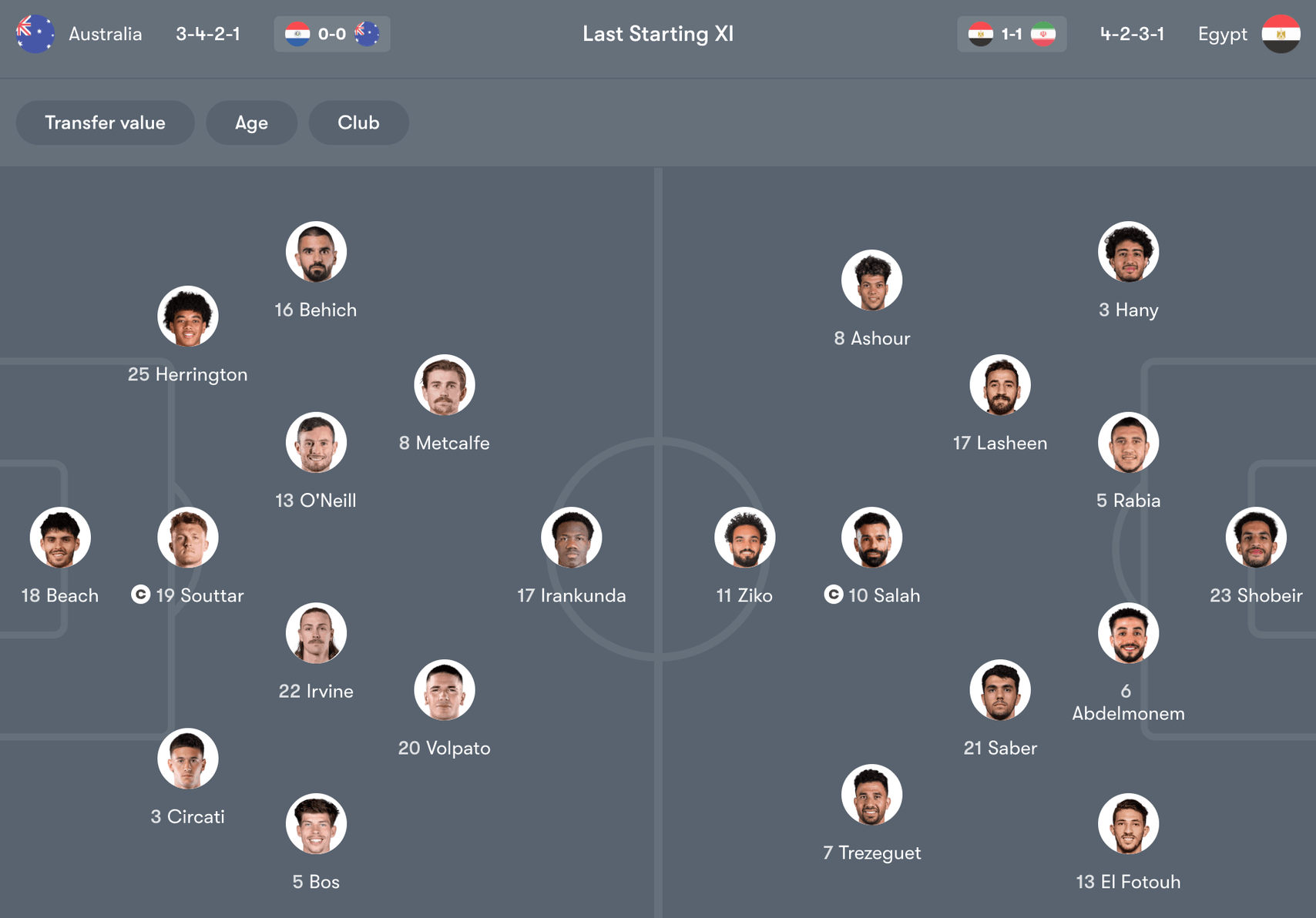Open goalkeeper Shobeir's profile photo
1316x918 pixels.
point(1256,538)
